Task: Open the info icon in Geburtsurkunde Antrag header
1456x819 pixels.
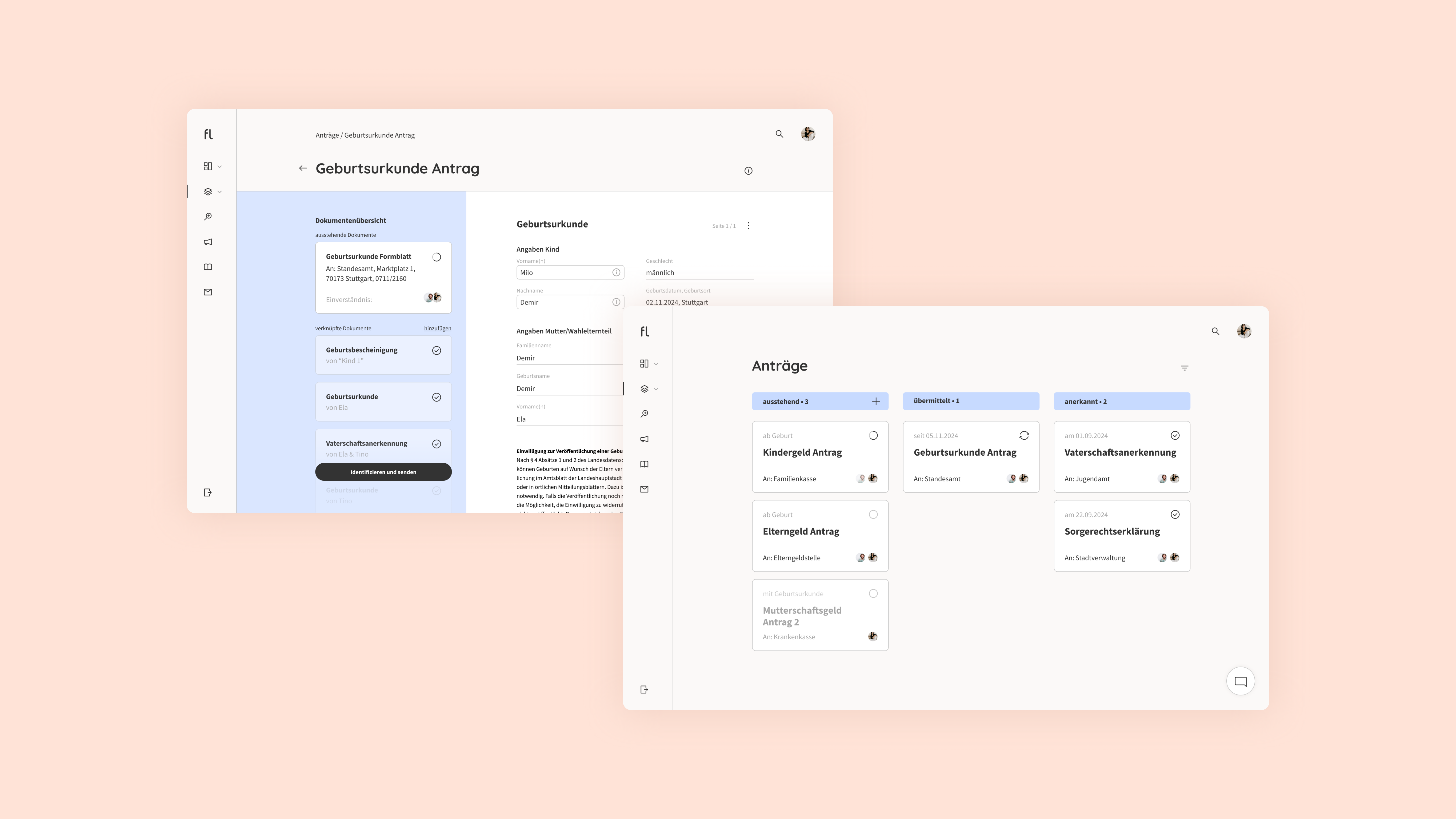Action: pos(748,171)
